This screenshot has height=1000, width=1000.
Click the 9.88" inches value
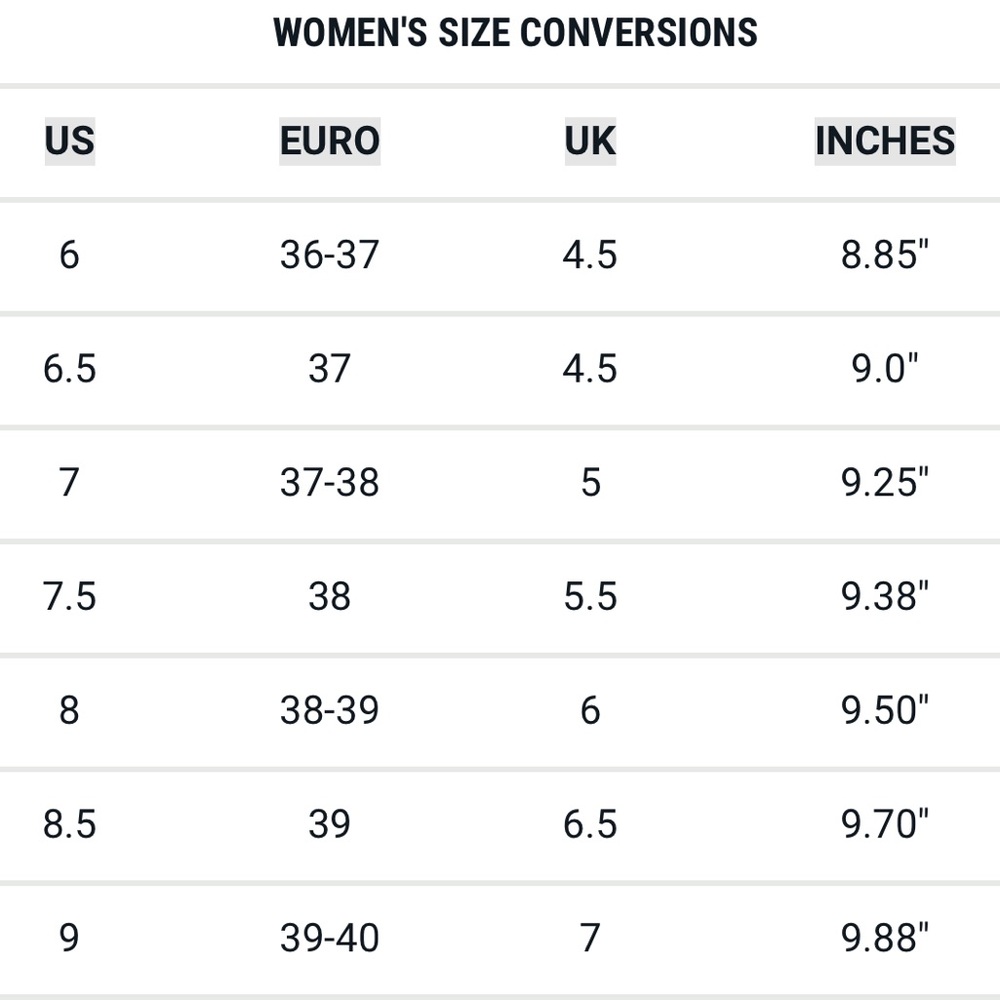885,938
